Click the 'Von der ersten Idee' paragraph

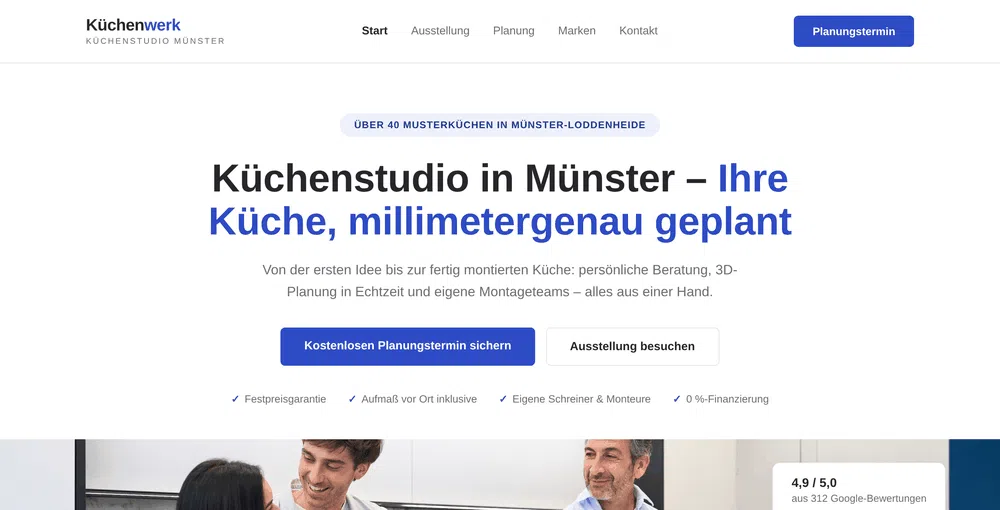click(x=500, y=281)
